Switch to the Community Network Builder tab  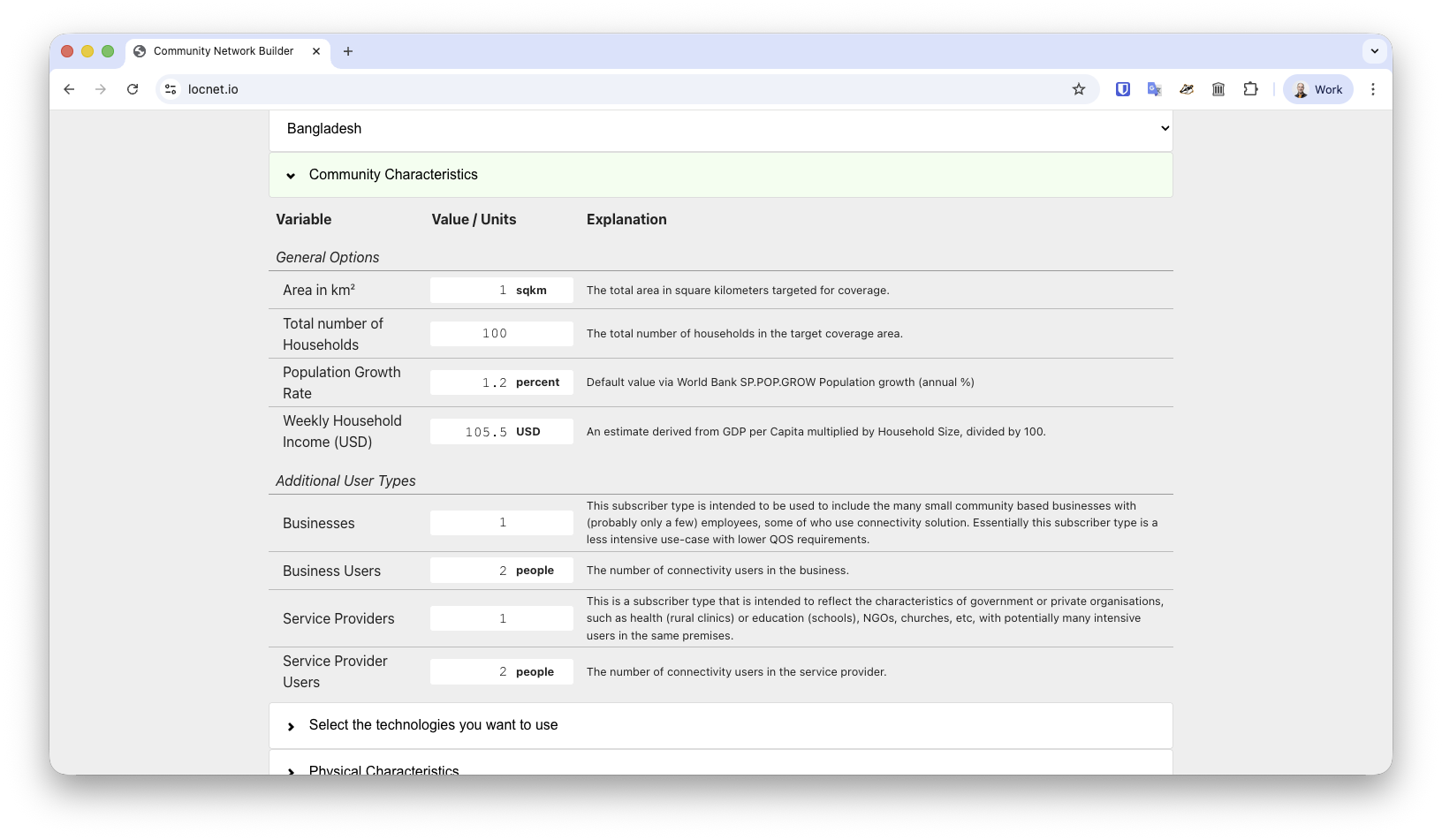coord(223,51)
